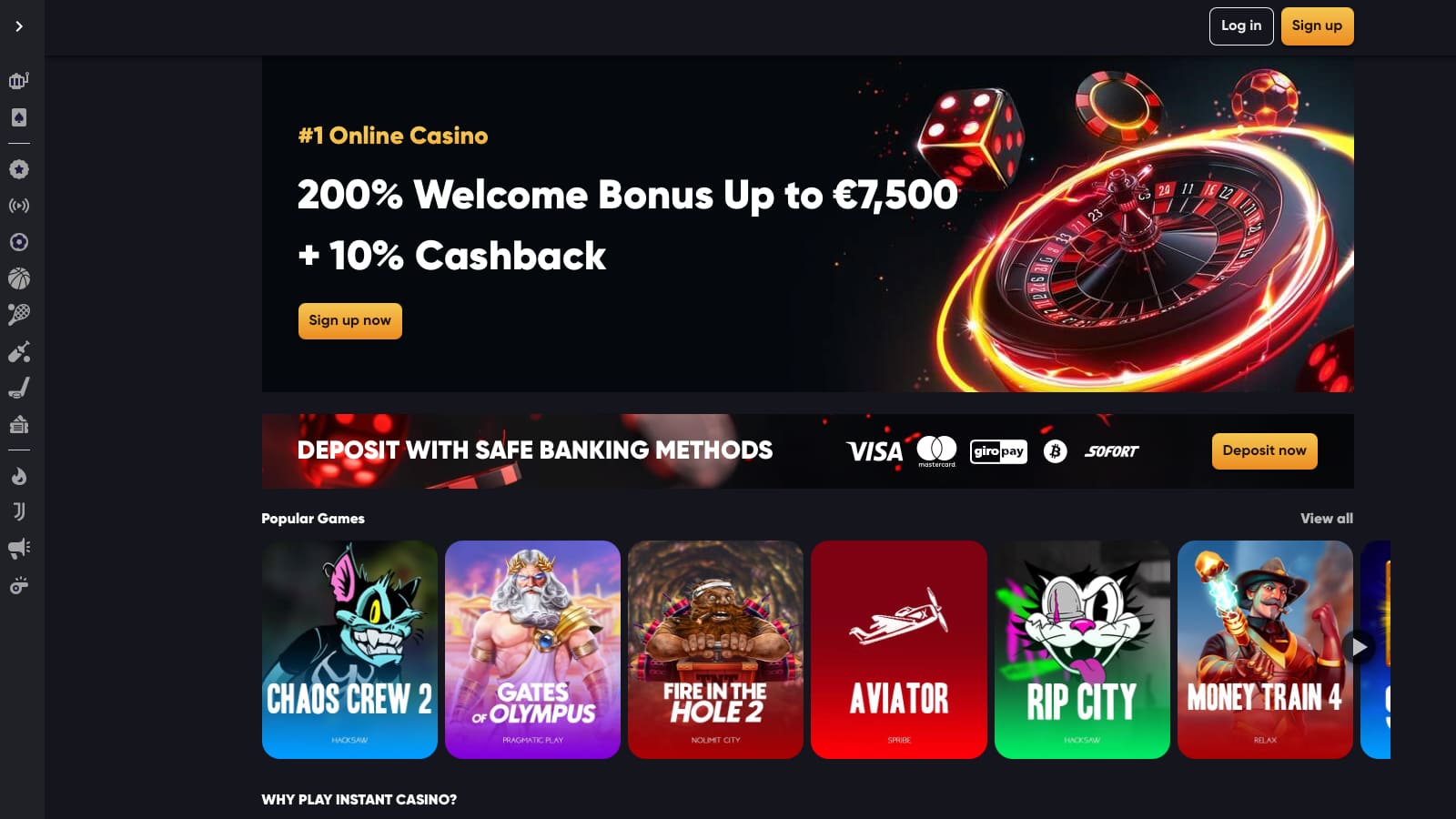The image size is (1456, 819).
Task: Open the Aviator game thumbnail
Action: coord(899,650)
